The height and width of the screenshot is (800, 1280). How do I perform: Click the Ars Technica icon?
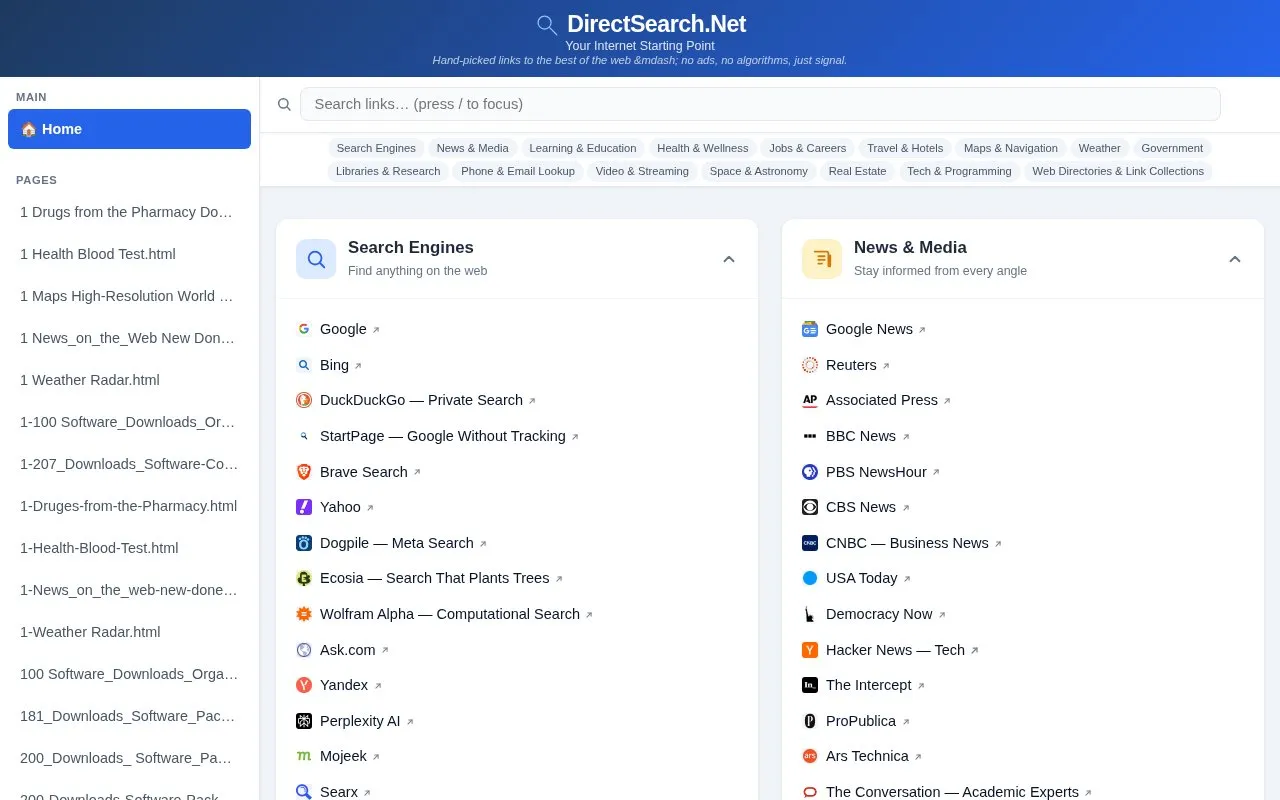click(810, 756)
